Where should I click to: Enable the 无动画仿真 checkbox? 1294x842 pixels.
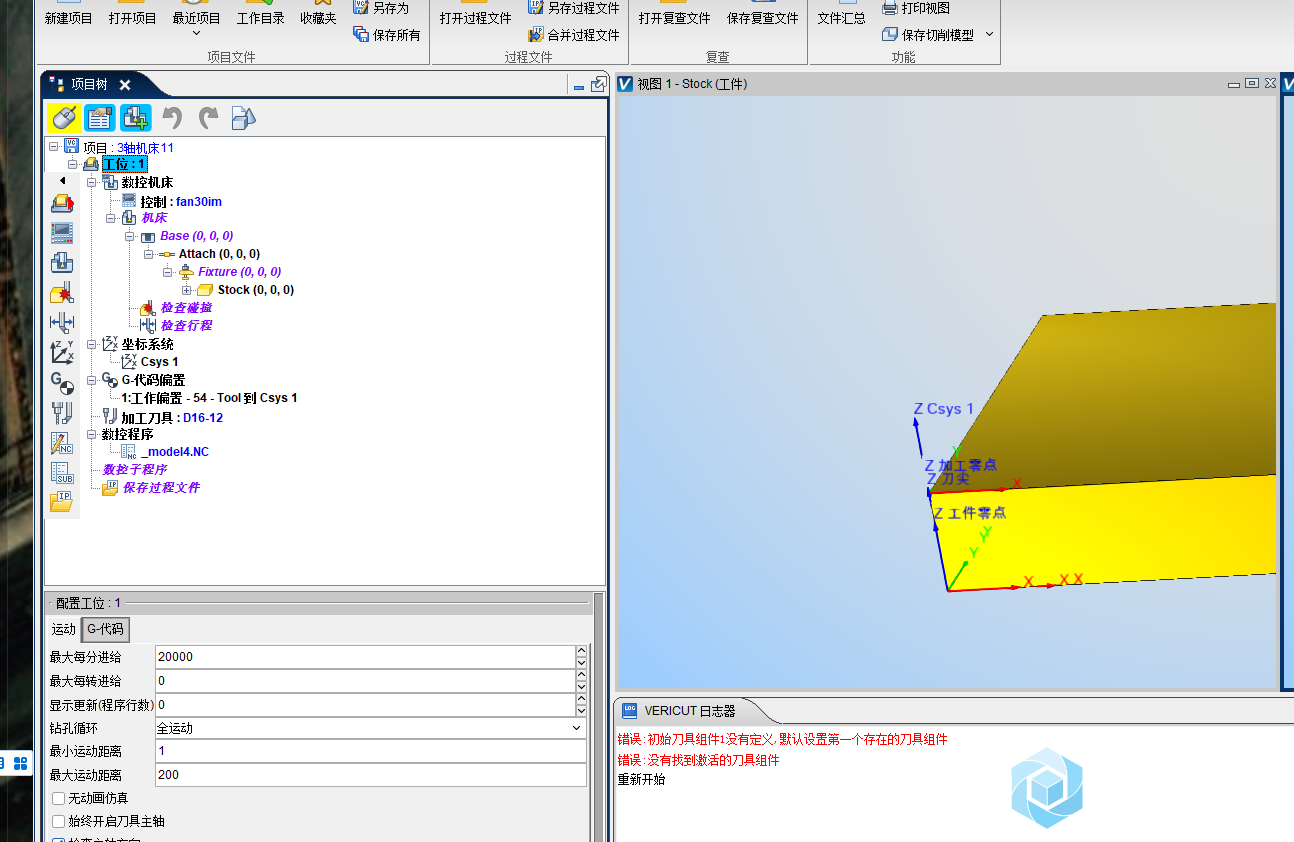click(x=59, y=798)
